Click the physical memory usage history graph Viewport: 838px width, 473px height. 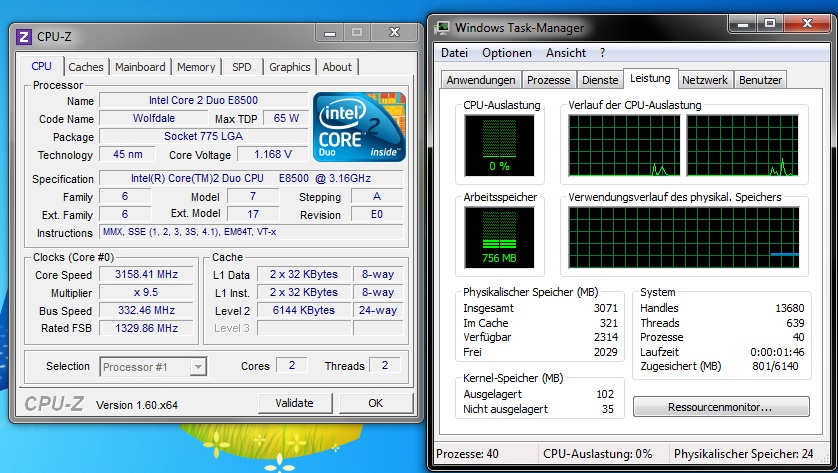684,237
